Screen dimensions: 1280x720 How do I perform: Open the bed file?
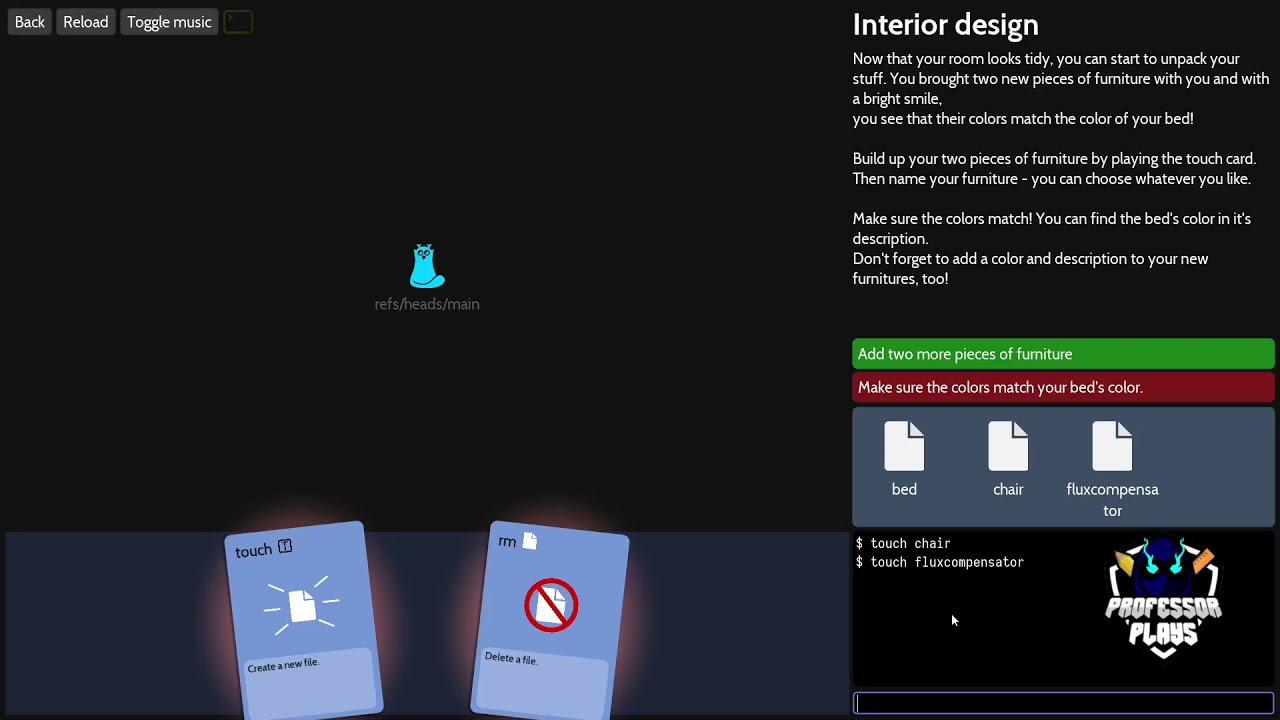904,460
